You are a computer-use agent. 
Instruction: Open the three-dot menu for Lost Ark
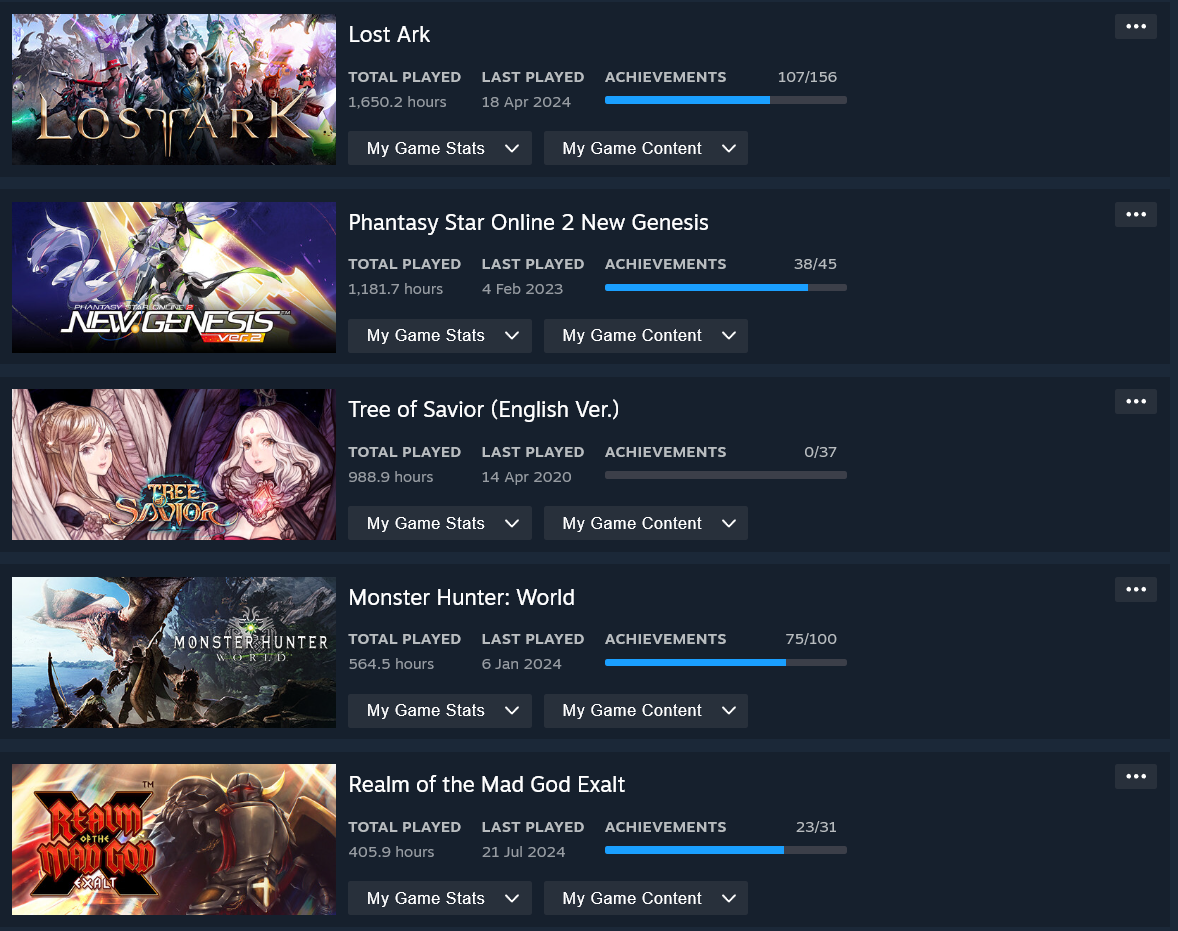[1135, 27]
